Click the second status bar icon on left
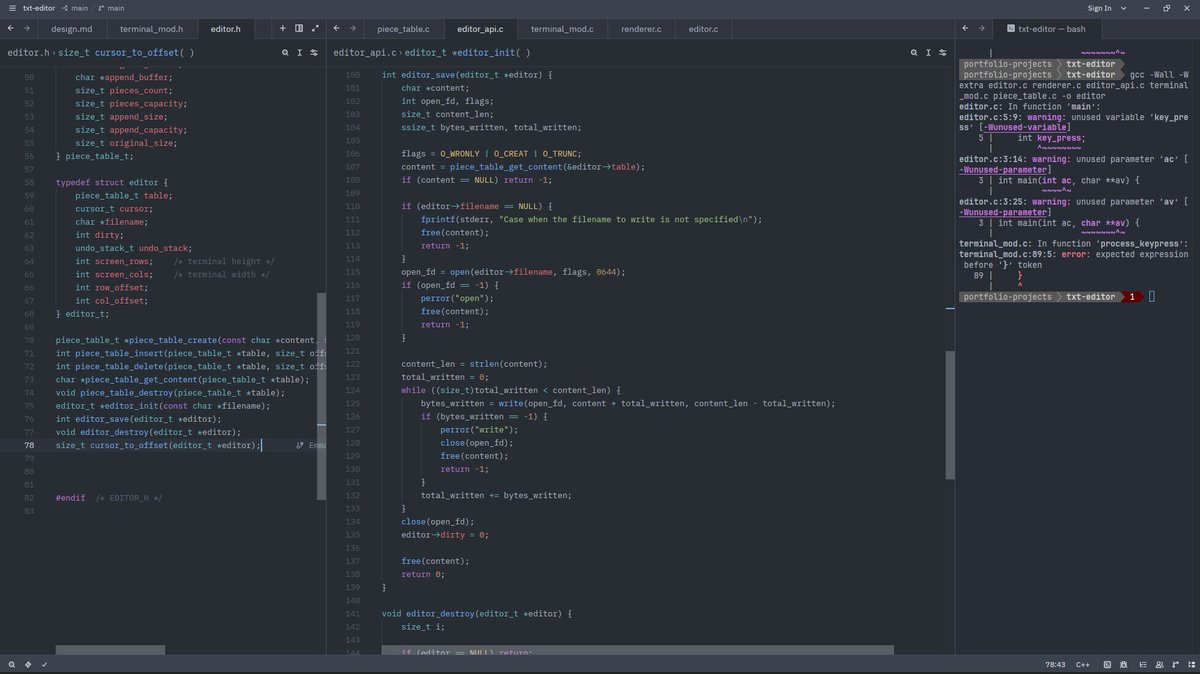The height and width of the screenshot is (674, 1200). click(x=28, y=664)
